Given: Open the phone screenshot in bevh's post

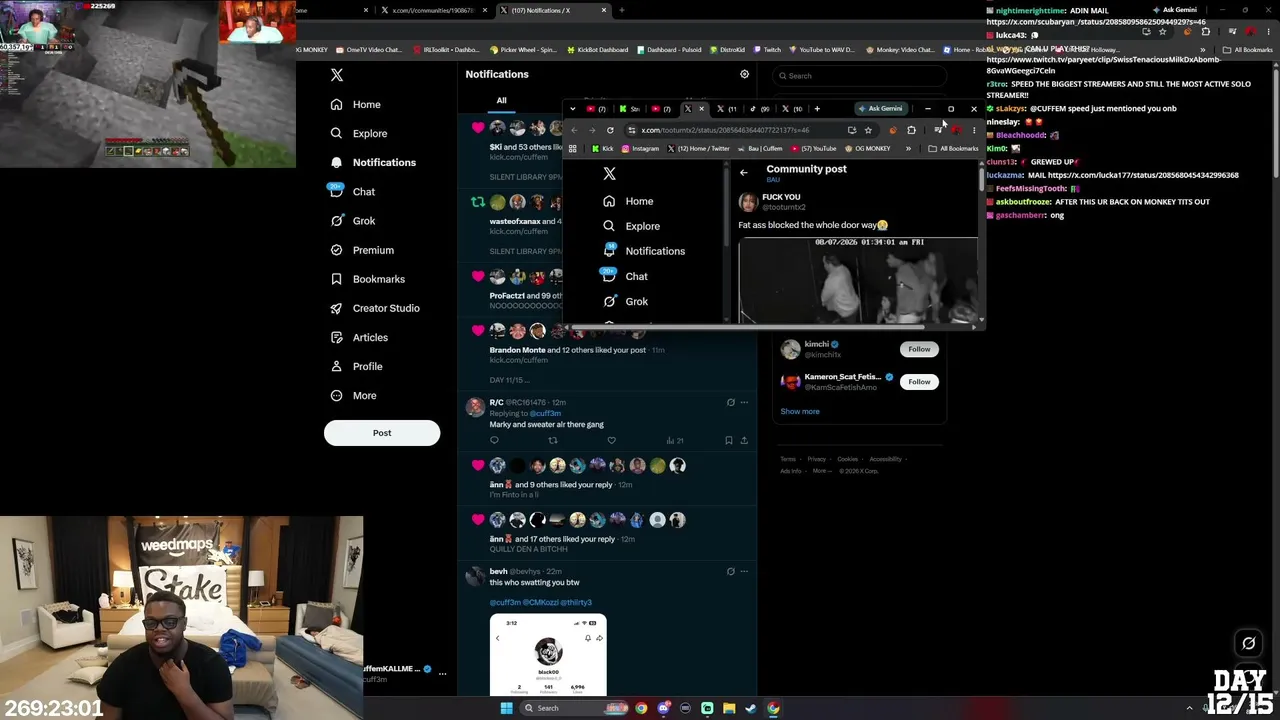Looking at the screenshot, I should 548,655.
